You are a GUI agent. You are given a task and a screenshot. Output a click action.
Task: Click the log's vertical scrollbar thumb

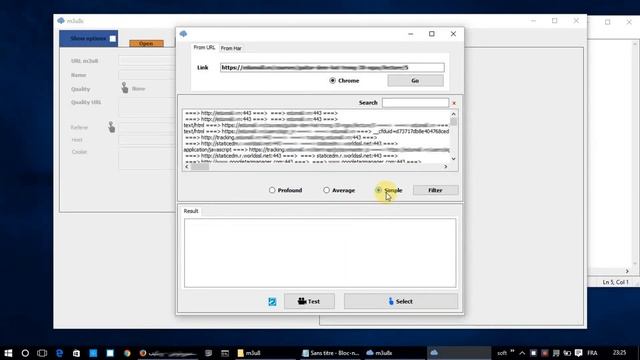coord(453,122)
